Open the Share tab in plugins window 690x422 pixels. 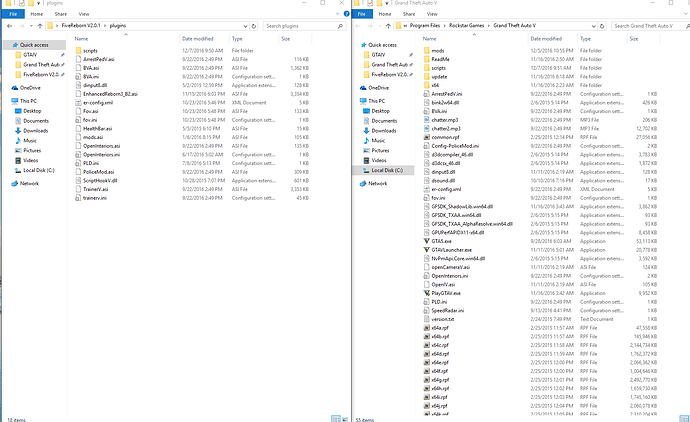click(x=61, y=14)
